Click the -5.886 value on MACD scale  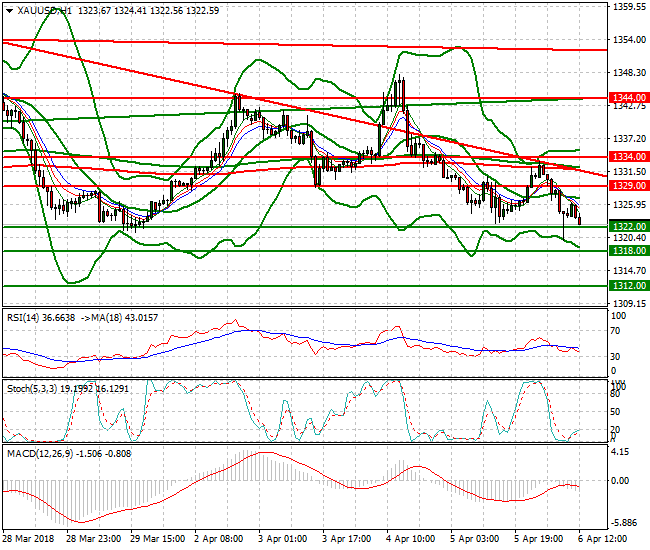tap(624, 523)
